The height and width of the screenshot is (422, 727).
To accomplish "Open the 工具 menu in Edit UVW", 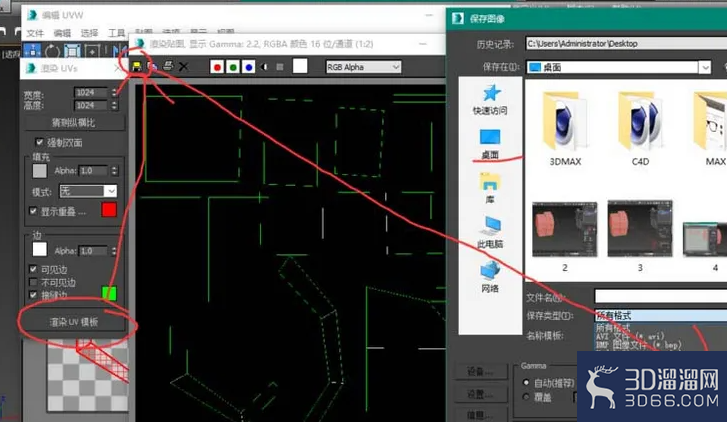I will pos(117,33).
